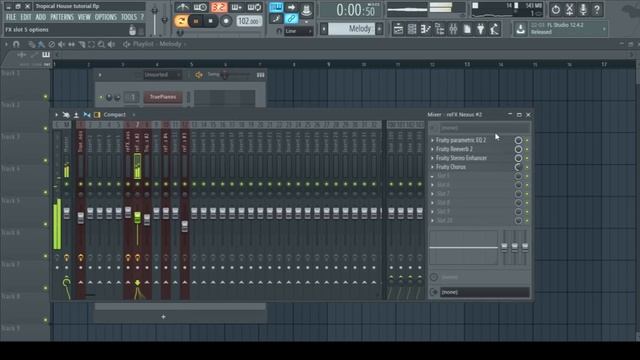The height and width of the screenshot is (360, 640).
Task: Click the 0:00:50 time display
Action: (356, 10)
